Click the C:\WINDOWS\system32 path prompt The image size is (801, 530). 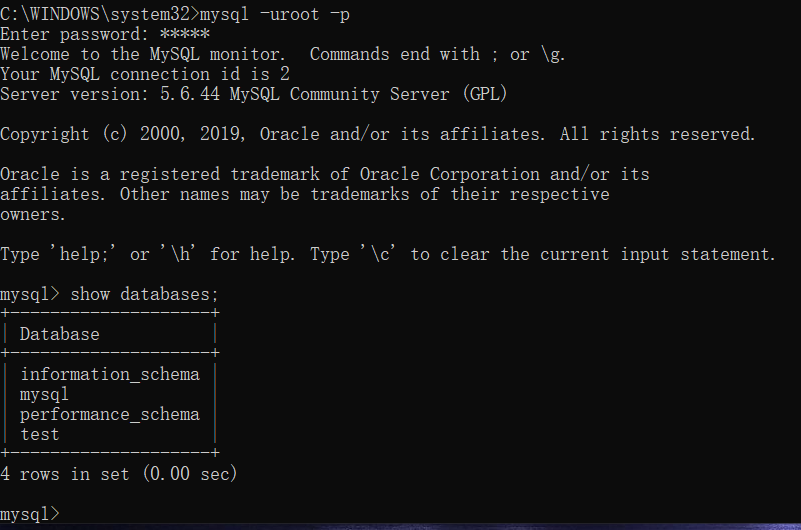click(98, 14)
